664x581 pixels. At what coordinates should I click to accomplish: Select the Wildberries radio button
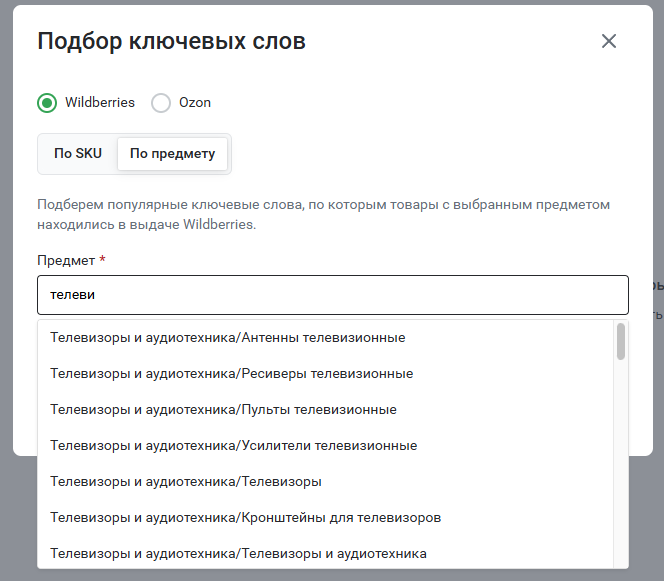tap(47, 103)
